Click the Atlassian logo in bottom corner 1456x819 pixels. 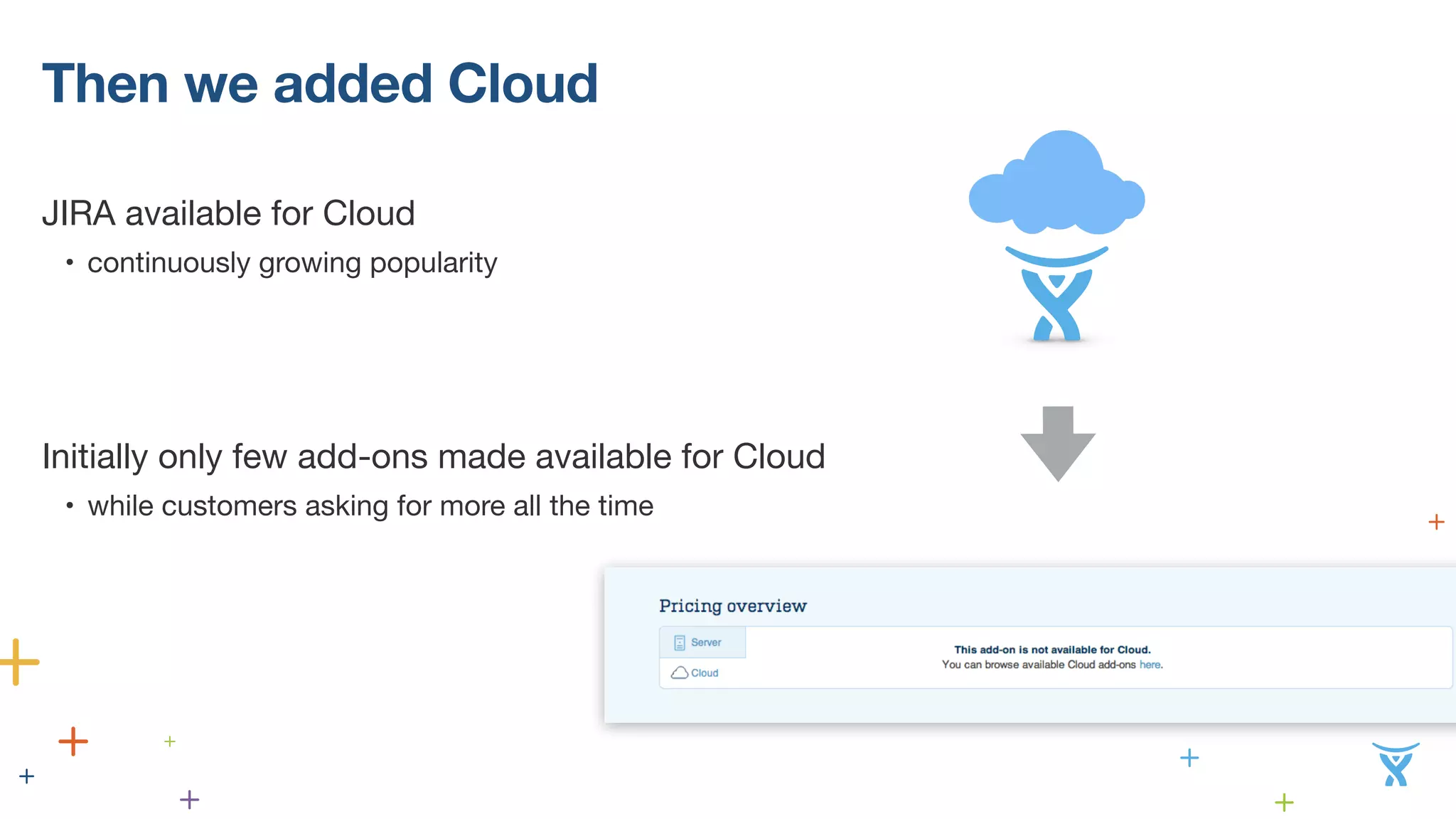pyautogui.click(x=1396, y=764)
